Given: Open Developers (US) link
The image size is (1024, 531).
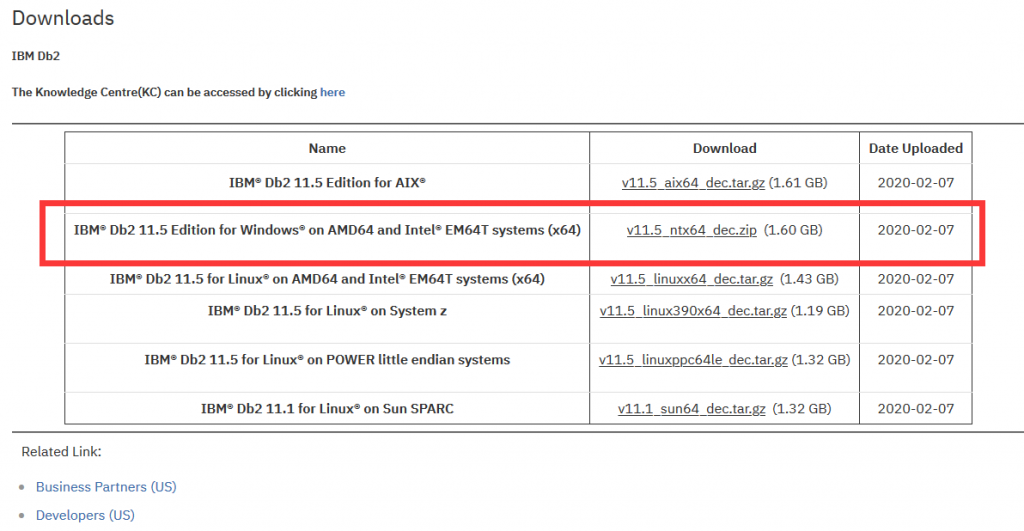Looking at the screenshot, I should pos(86,515).
